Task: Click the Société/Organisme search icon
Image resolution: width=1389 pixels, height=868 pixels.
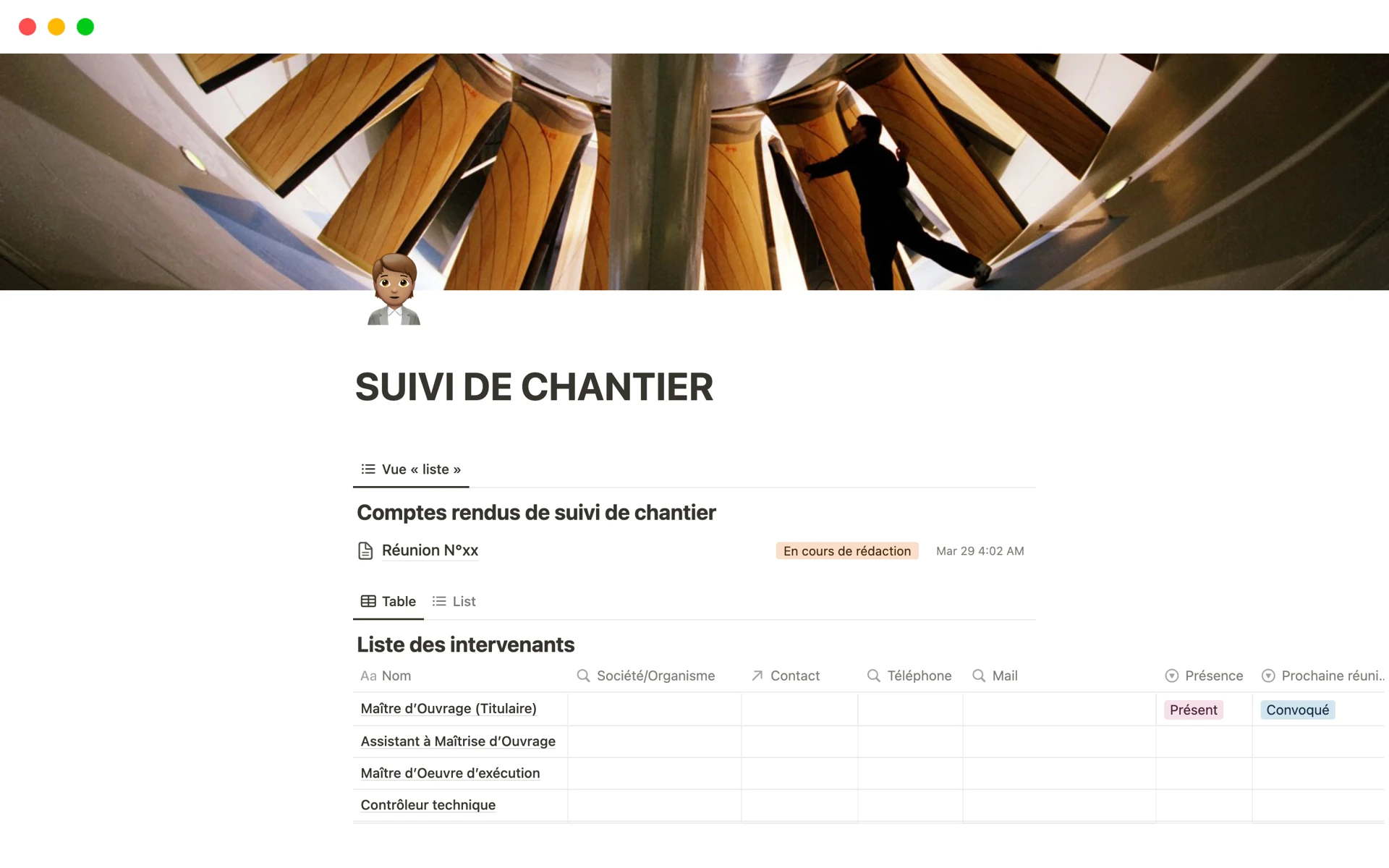Action: 579,676
